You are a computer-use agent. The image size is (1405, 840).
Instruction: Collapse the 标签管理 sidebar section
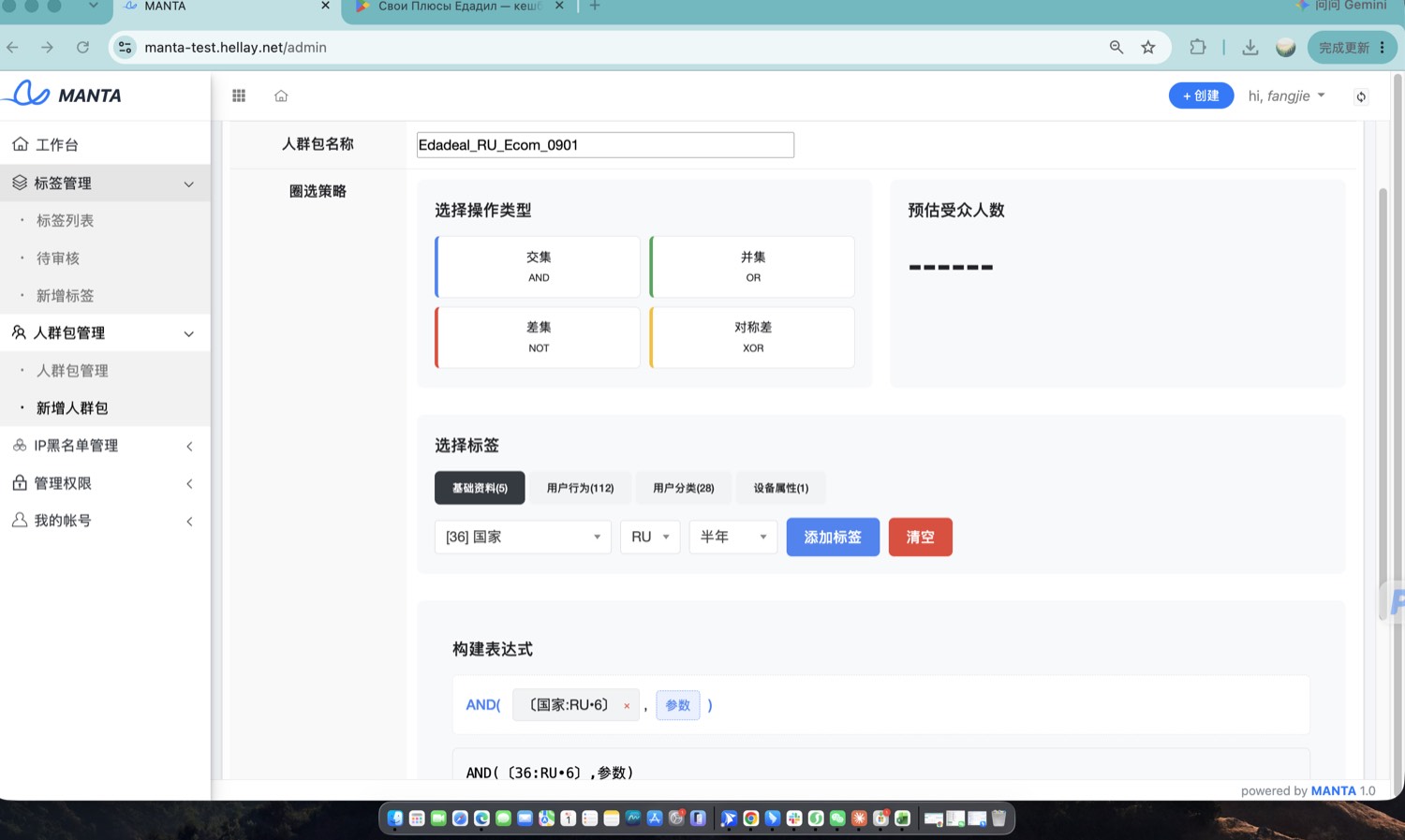[105, 184]
